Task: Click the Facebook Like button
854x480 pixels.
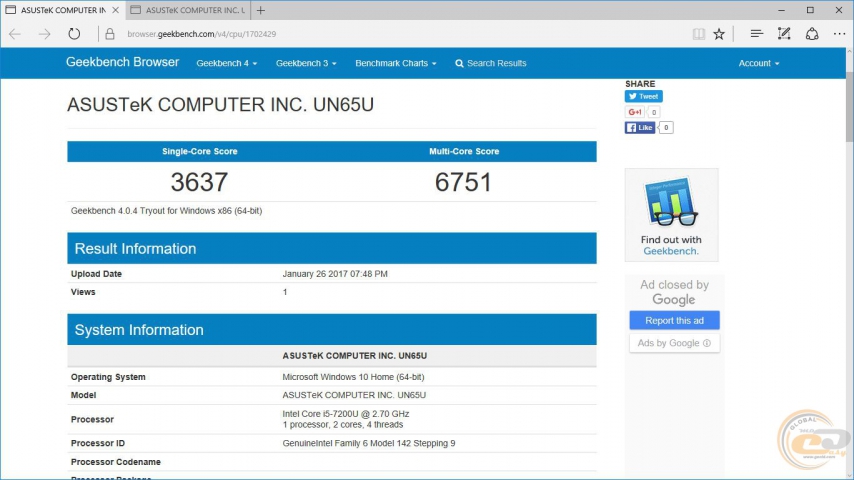Action: click(x=640, y=128)
